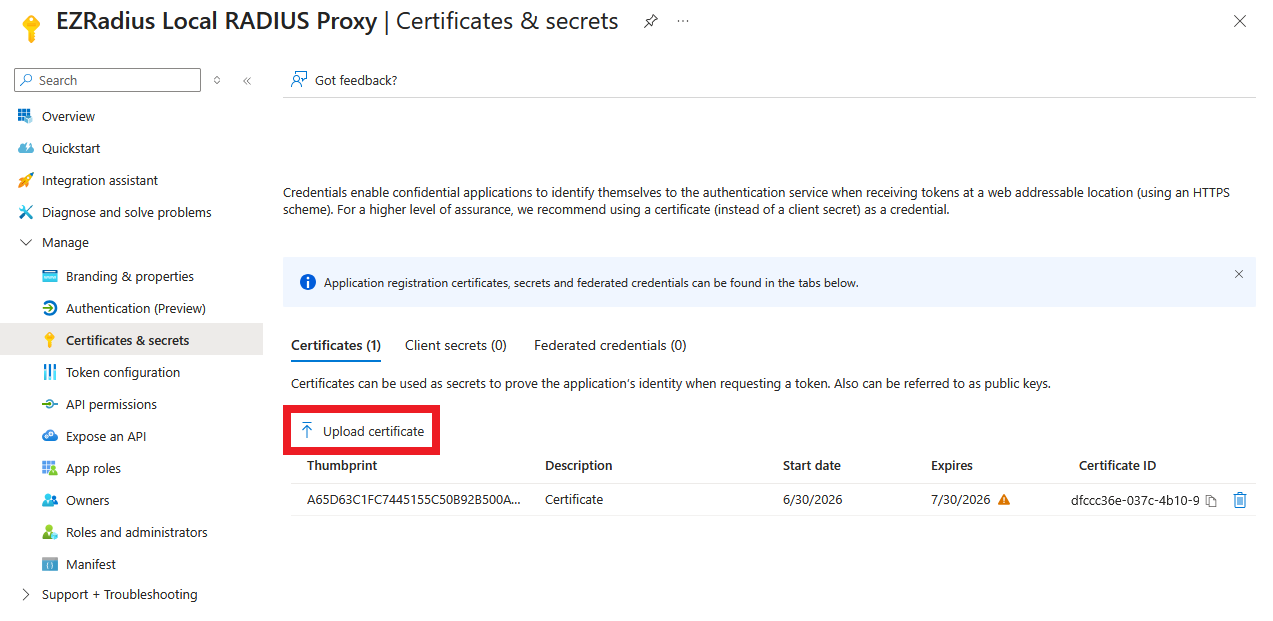Toggle sidebar expand/collapse arrows next to Search

(217, 80)
